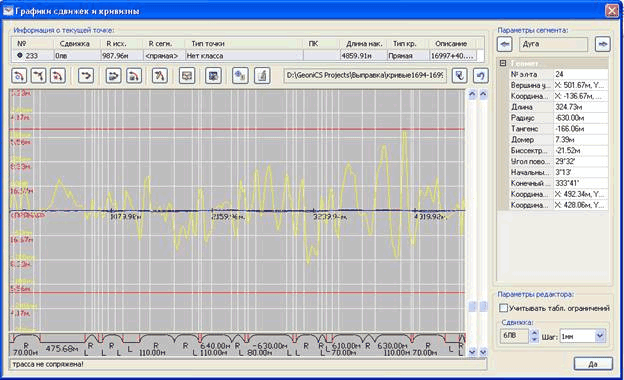Click the graph's vertical zoom slider thumb
This screenshot has height=380, width=624.
472,306
